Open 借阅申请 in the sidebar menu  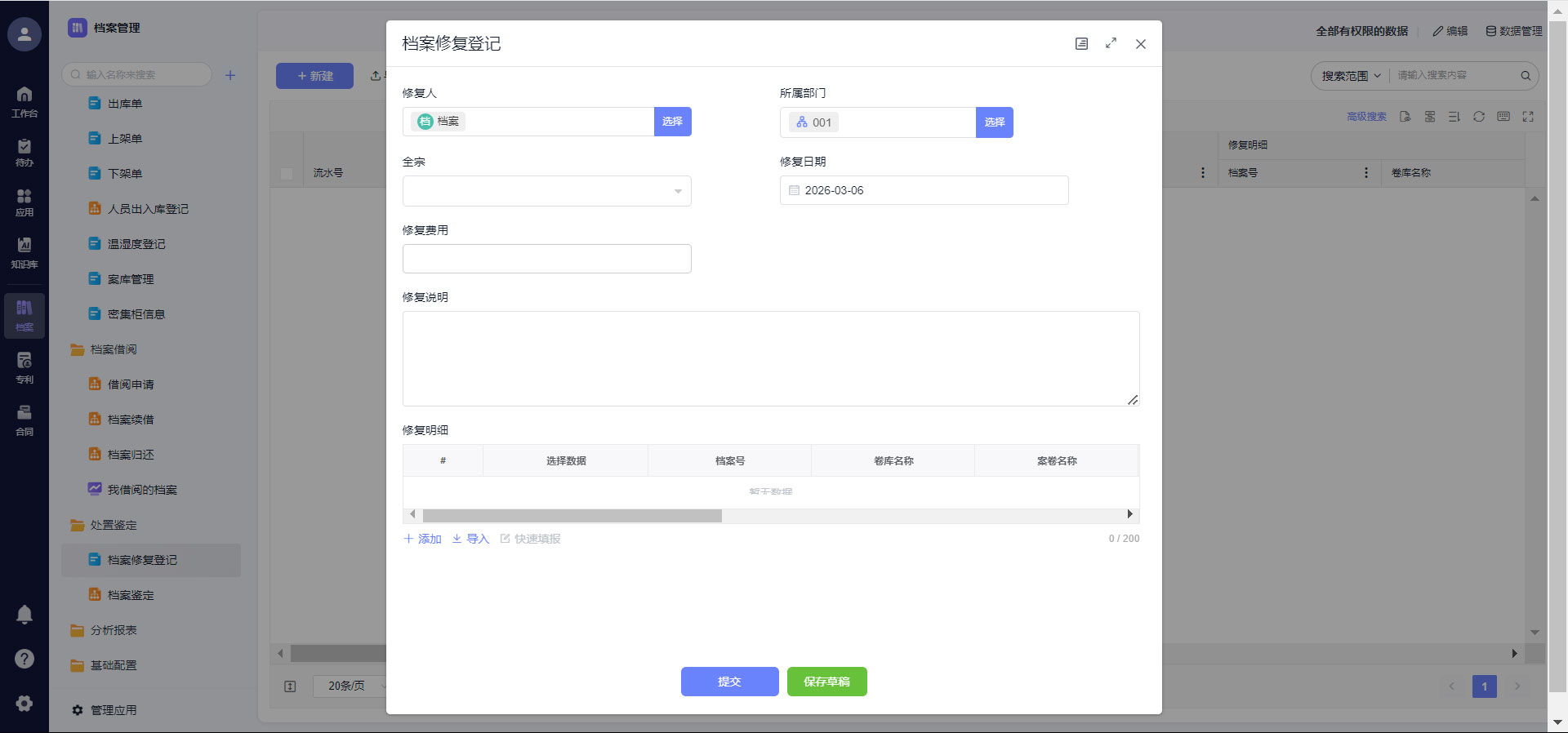[x=131, y=384]
